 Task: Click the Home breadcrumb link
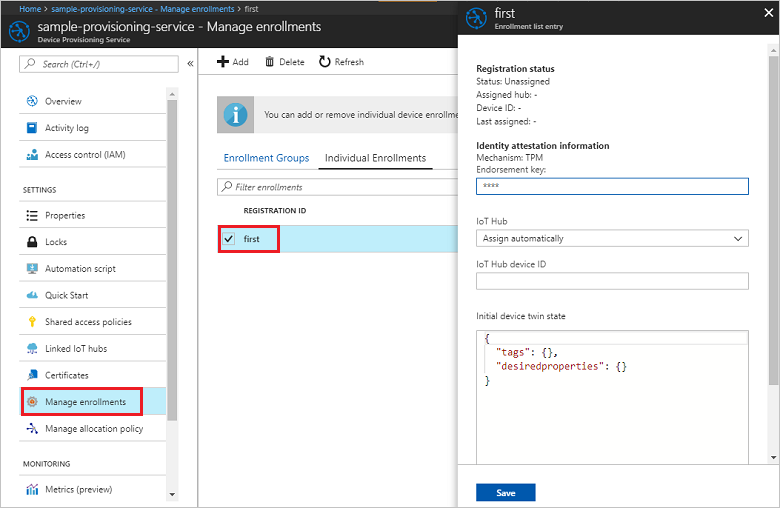coord(30,8)
